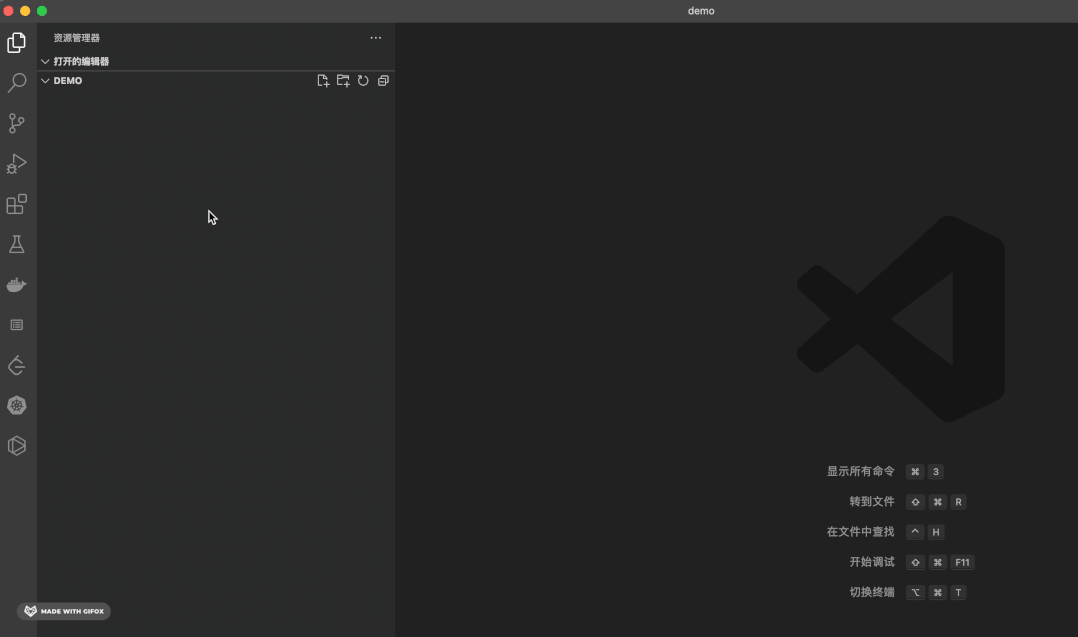Open the hexagon play extension icon
The width and height of the screenshot is (1078, 637).
(x=16, y=446)
